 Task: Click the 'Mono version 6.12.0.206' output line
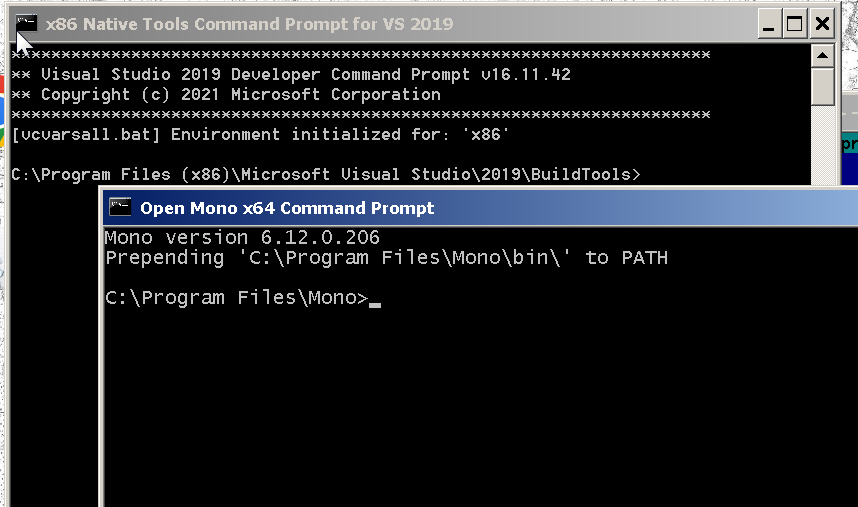[x=242, y=238]
